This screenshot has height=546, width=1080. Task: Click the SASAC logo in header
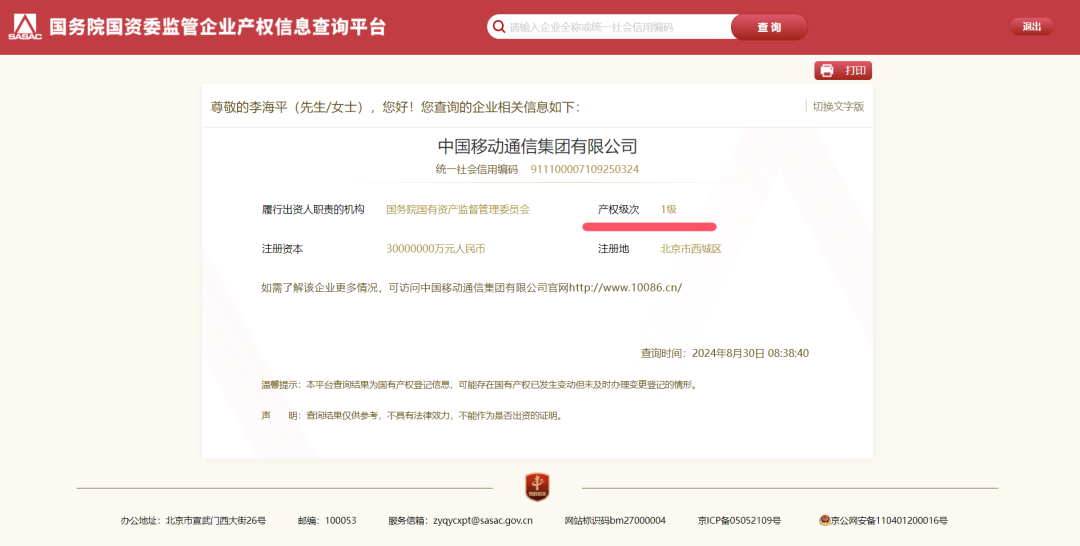coord(25,27)
